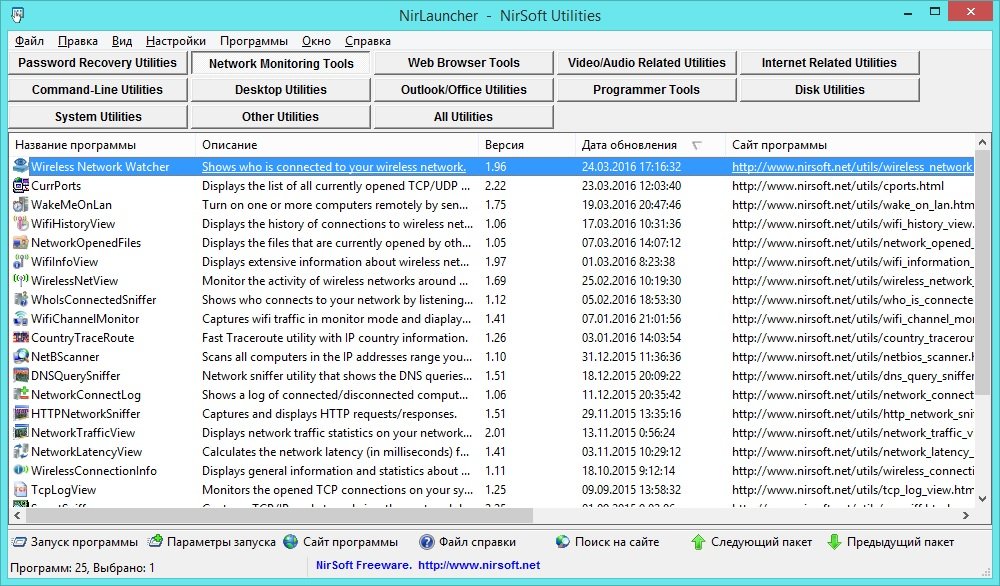Click the Wireless Network Watcher site URL
The width and height of the screenshot is (1000, 586).
pyautogui.click(x=851, y=167)
